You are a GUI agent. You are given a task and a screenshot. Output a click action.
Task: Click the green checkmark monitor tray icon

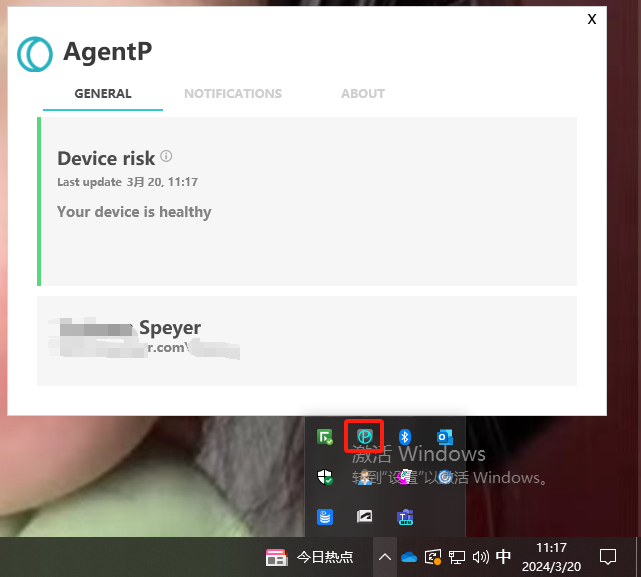point(325,437)
